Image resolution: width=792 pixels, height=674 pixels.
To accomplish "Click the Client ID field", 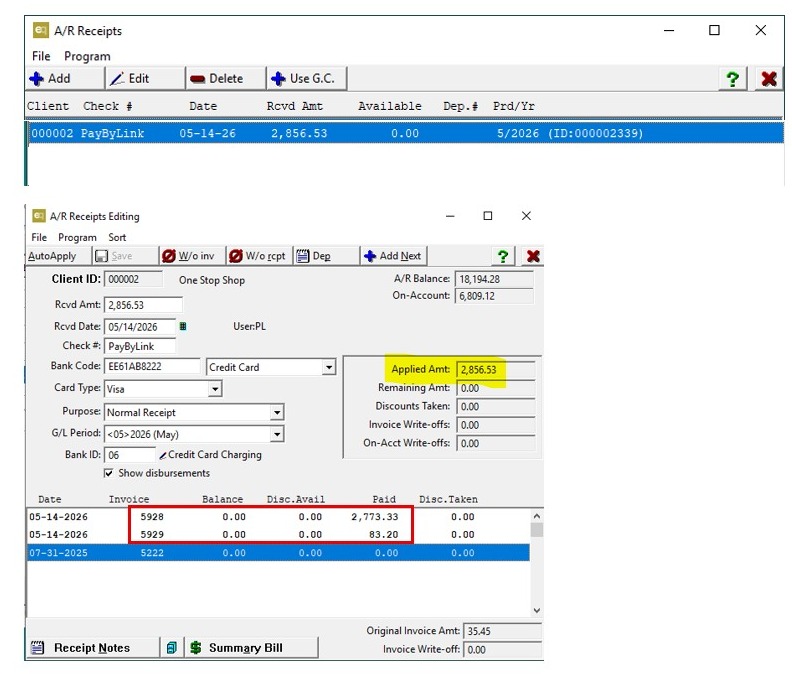I will pos(133,279).
